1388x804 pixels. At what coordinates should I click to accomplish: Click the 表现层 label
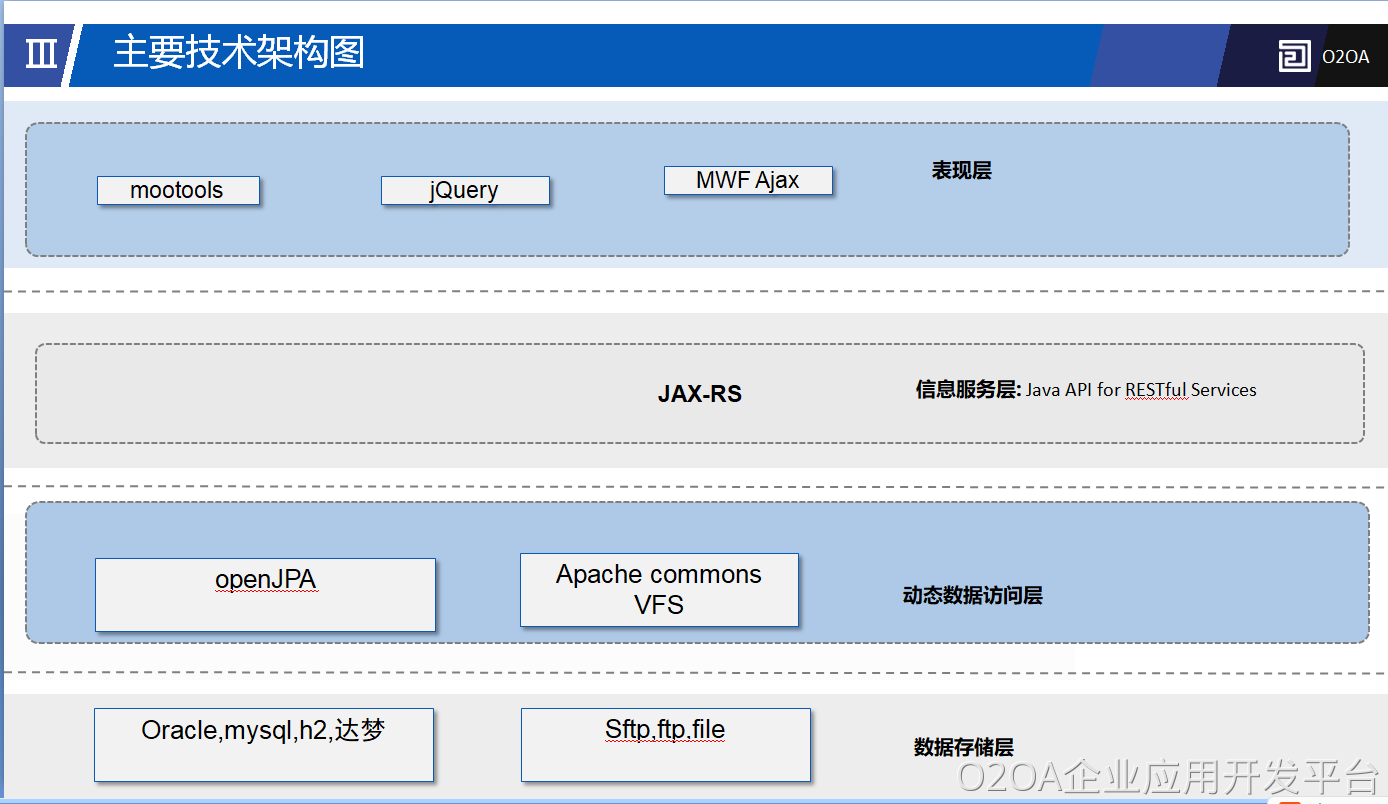pos(961,171)
